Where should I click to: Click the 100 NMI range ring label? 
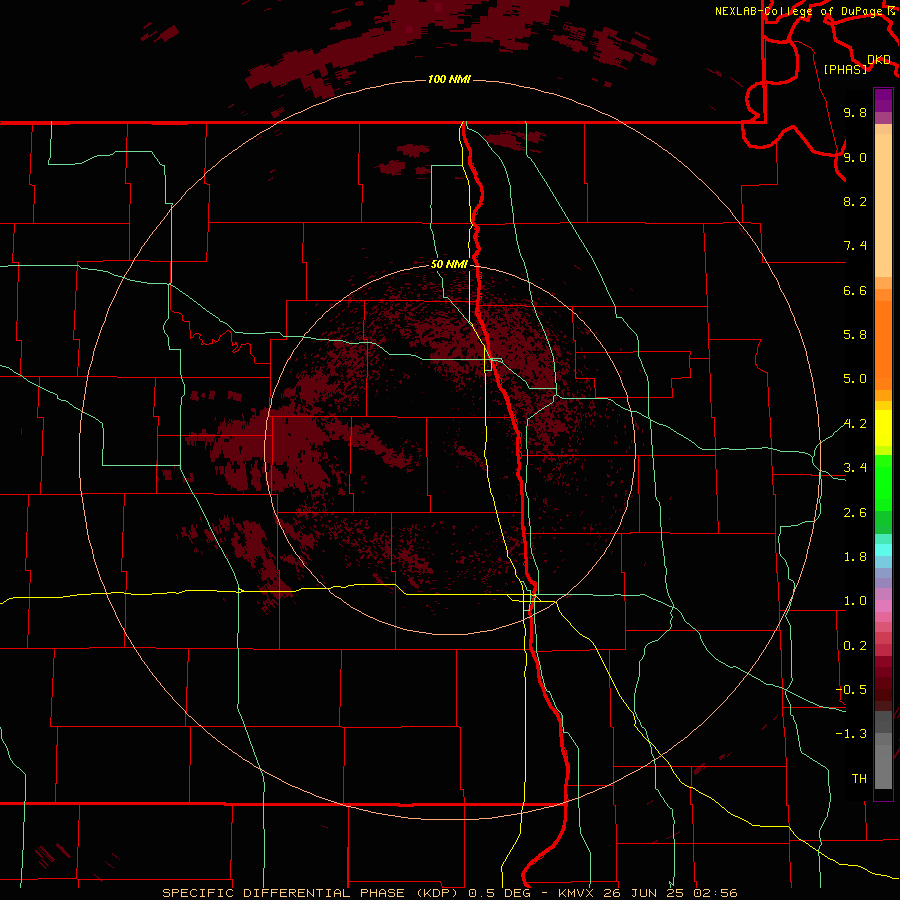(449, 79)
